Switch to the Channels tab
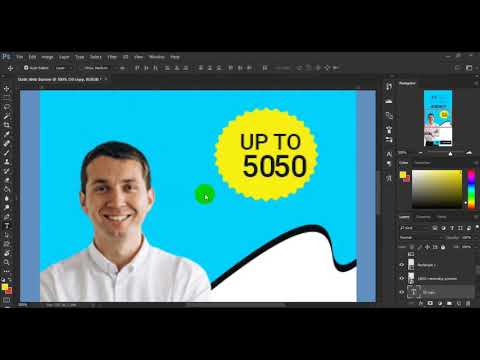The width and height of the screenshot is (480, 360). pos(423,217)
